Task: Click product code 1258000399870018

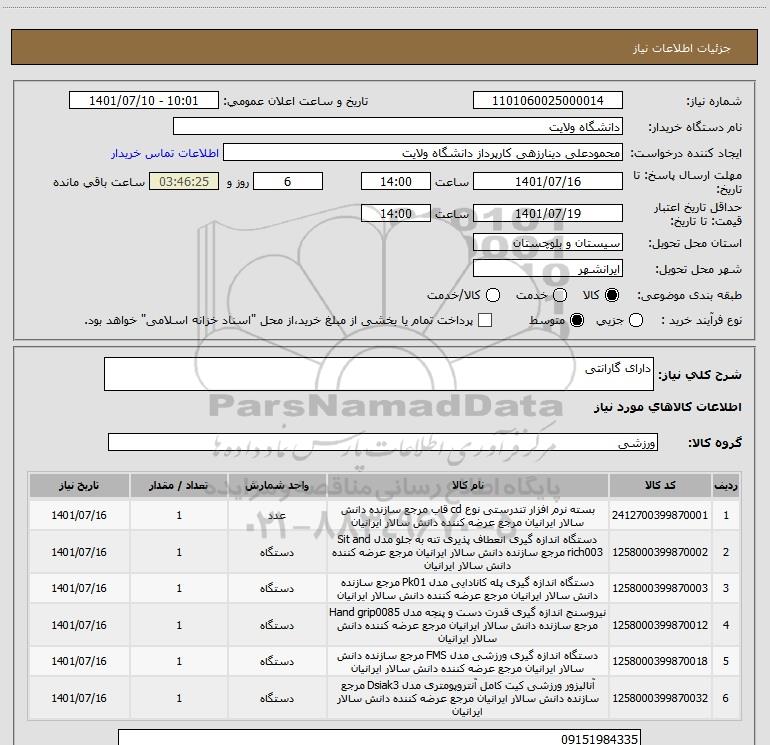Action: [x=660, y=661]
